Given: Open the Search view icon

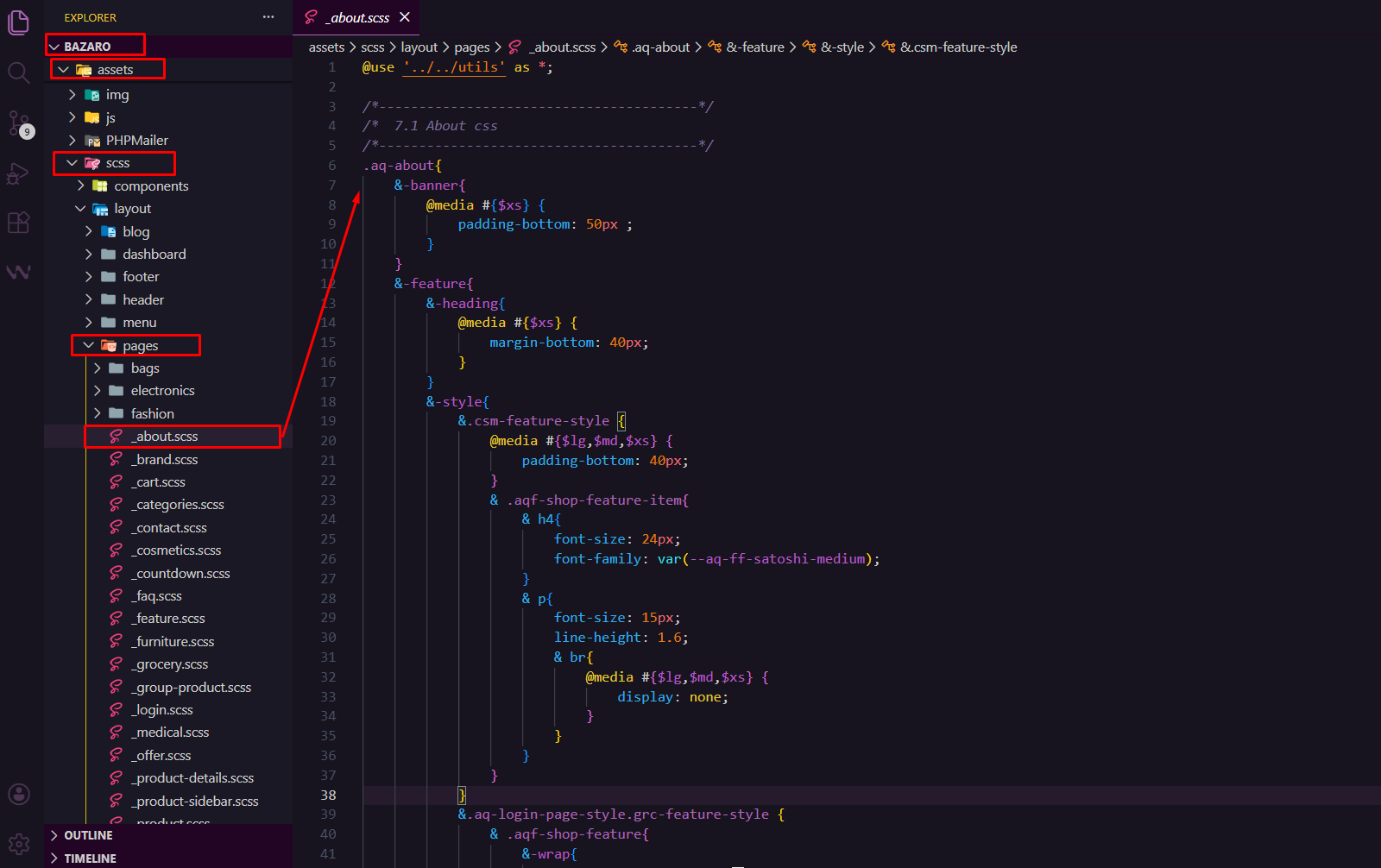Looking at the screenshot, I should pyautogui.click(x=19, y=72).
